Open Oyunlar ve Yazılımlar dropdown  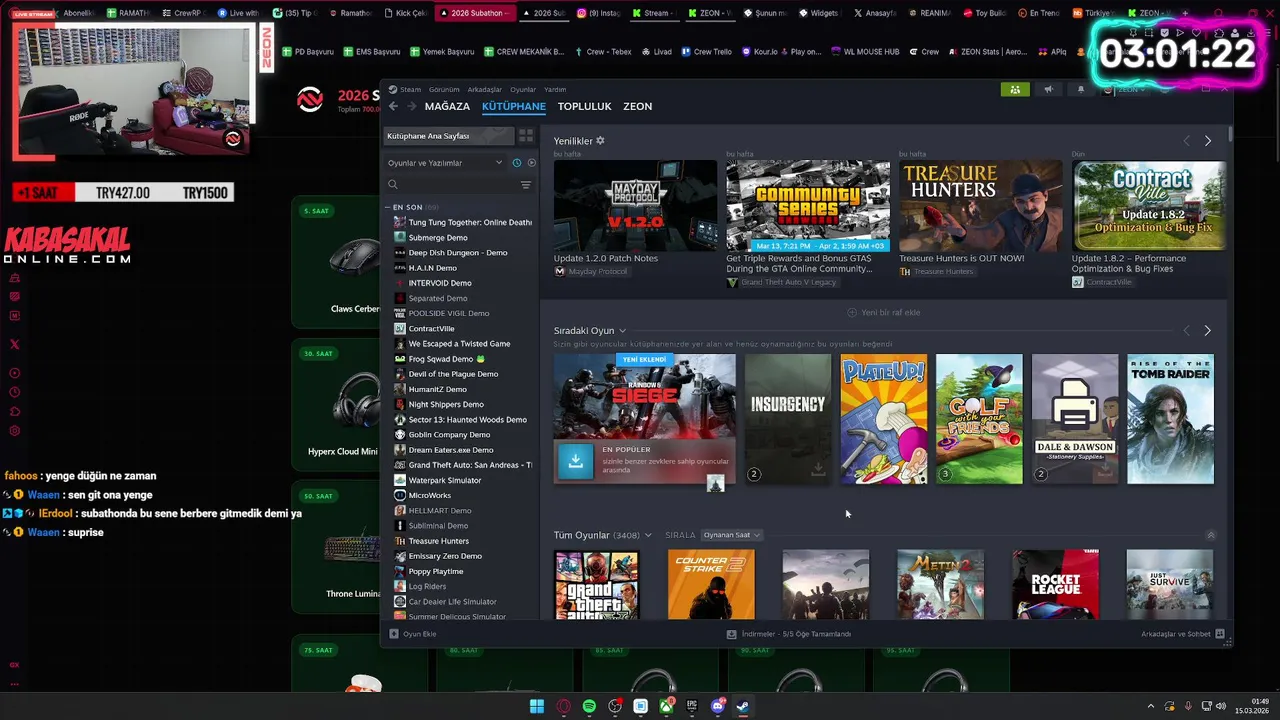pos(446,163)
